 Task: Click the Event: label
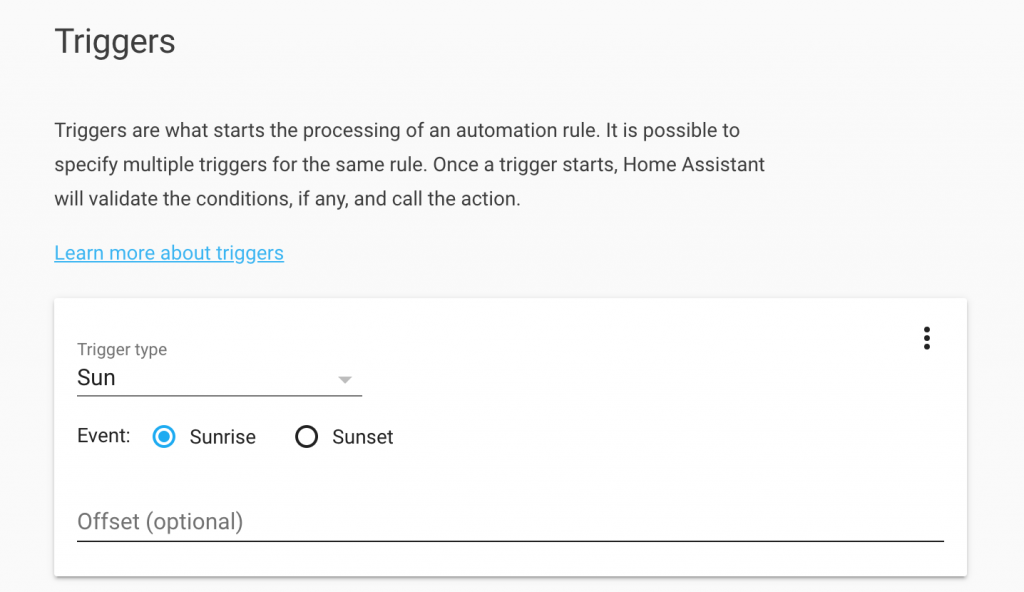[104, 436]
